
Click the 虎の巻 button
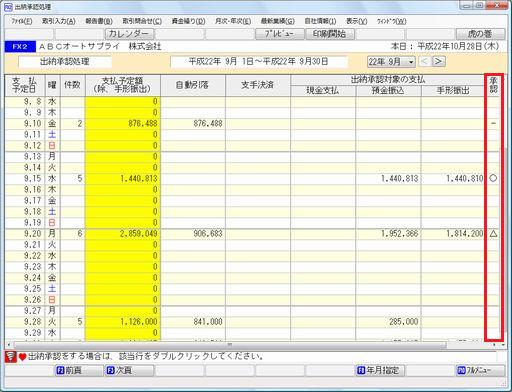(x=480, y=34)
